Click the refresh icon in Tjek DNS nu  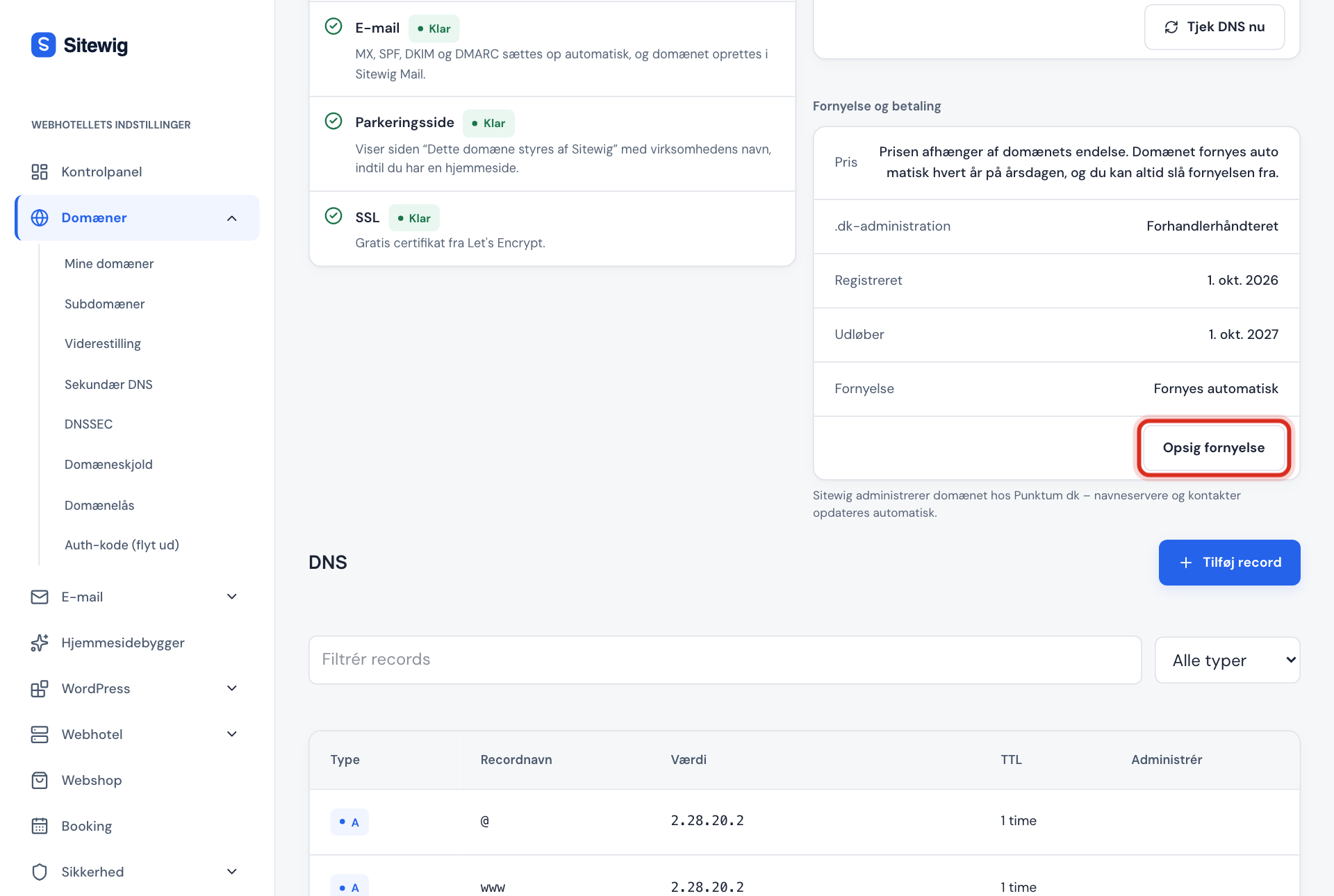coord(1171,27)
